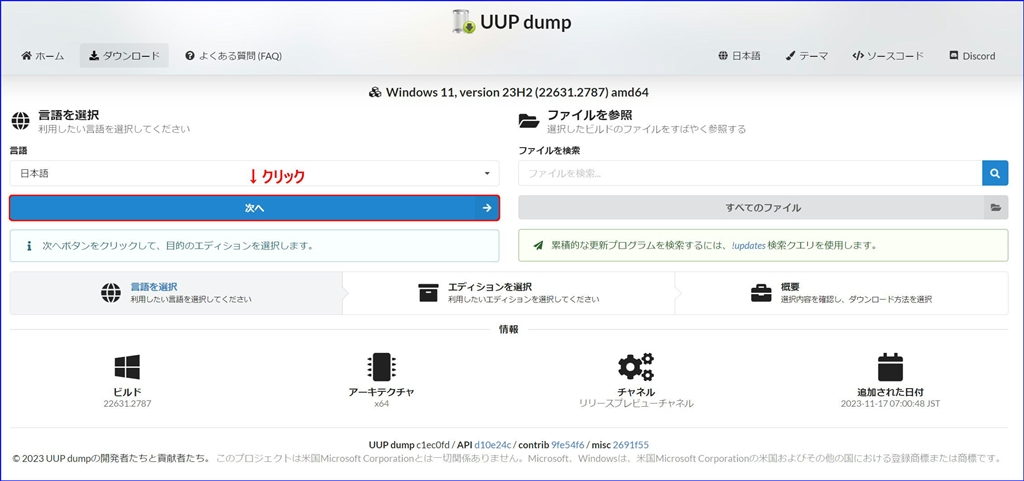Click the gears icon above チャネル

click(x=636, y=367)
